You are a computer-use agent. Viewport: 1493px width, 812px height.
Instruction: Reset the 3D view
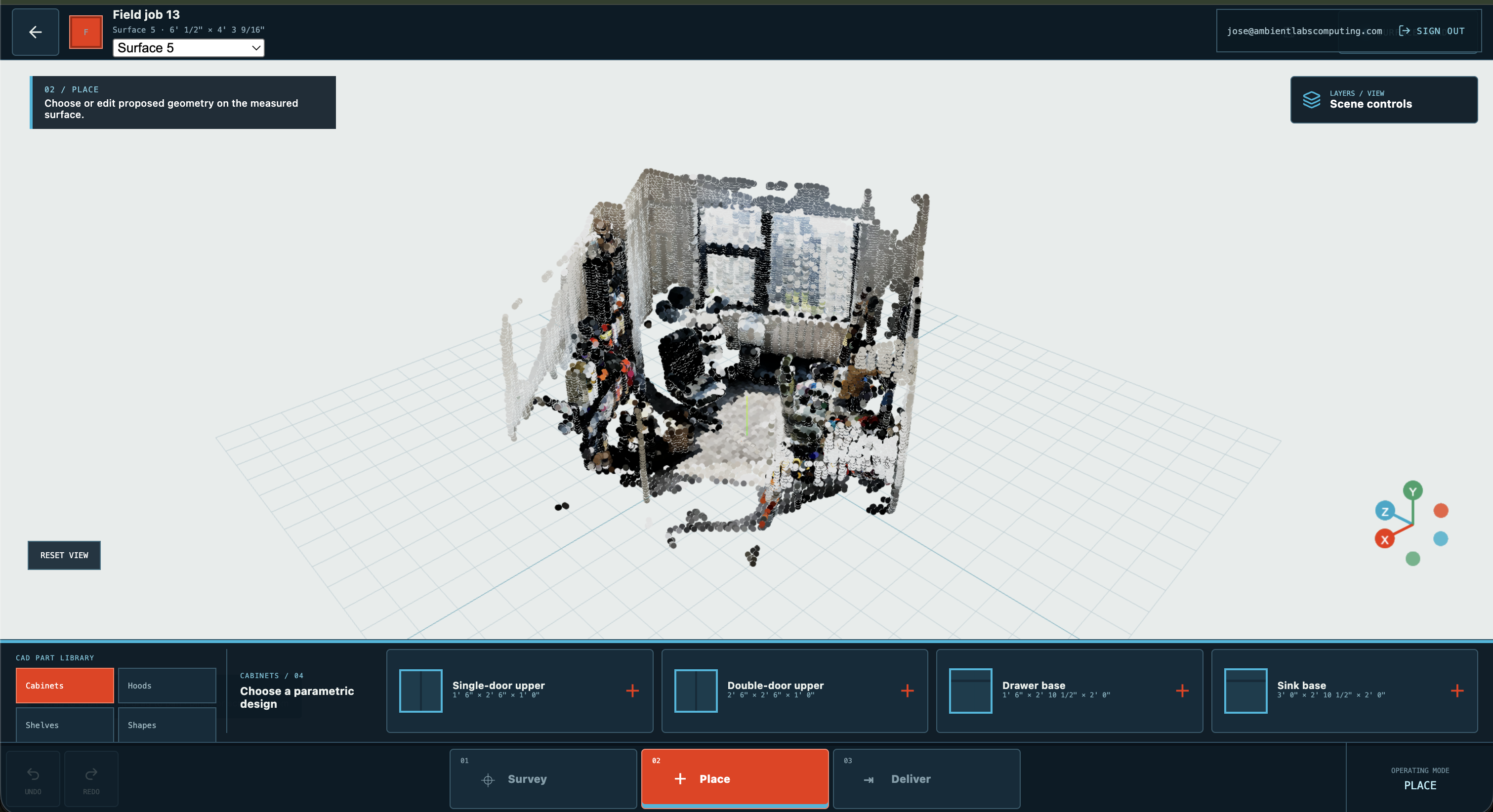[64, 555]
